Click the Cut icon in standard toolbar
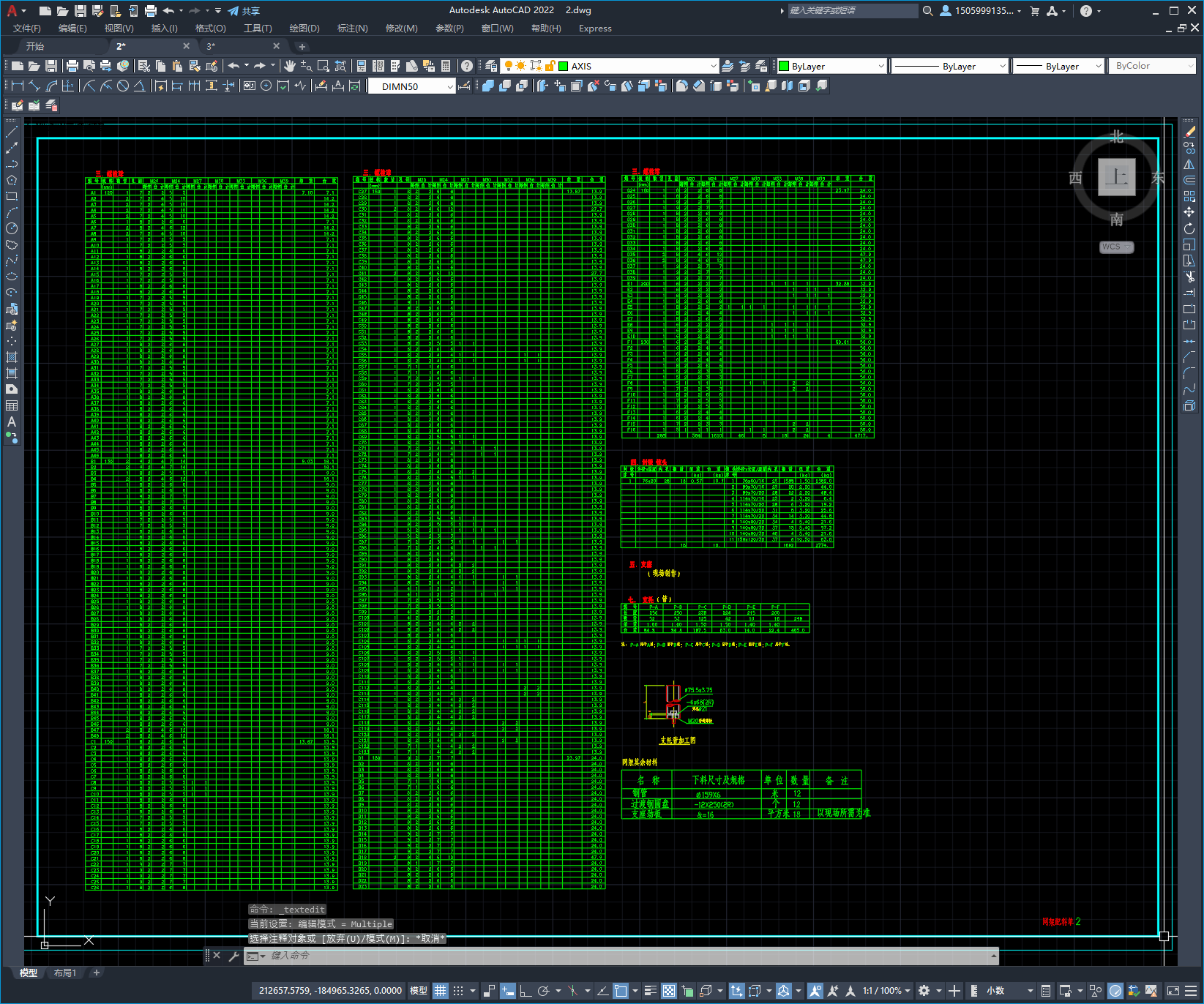The width and height of the screenshot is (1204, 1004). (x=144, y=66)
